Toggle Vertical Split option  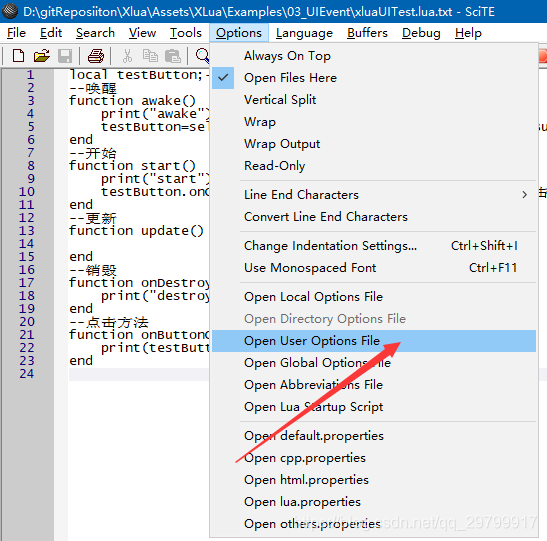(374, 100)
